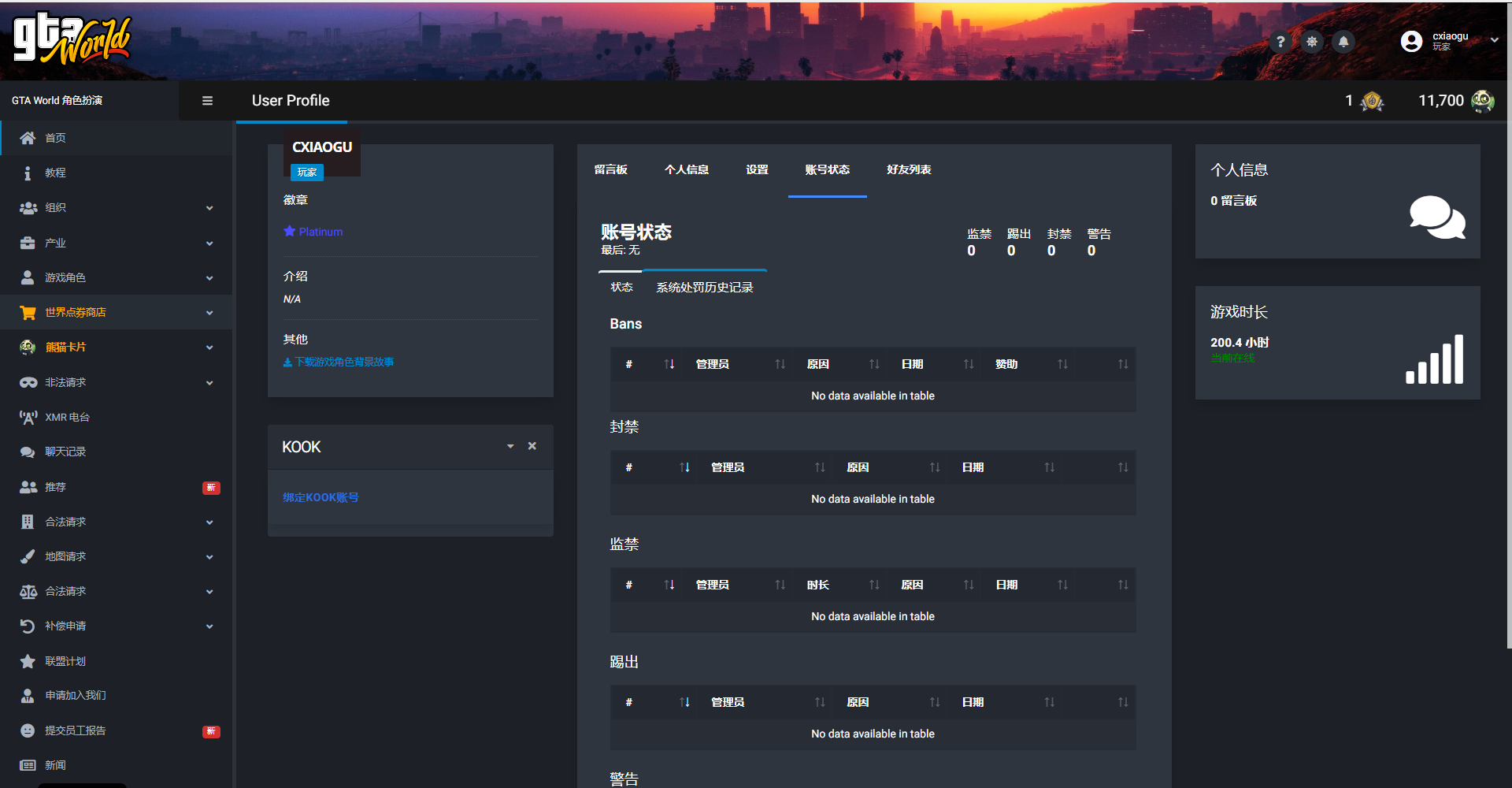Click the group icon next to 组织
Viewport: 1512px width, 788px height.
coord(28,207)
